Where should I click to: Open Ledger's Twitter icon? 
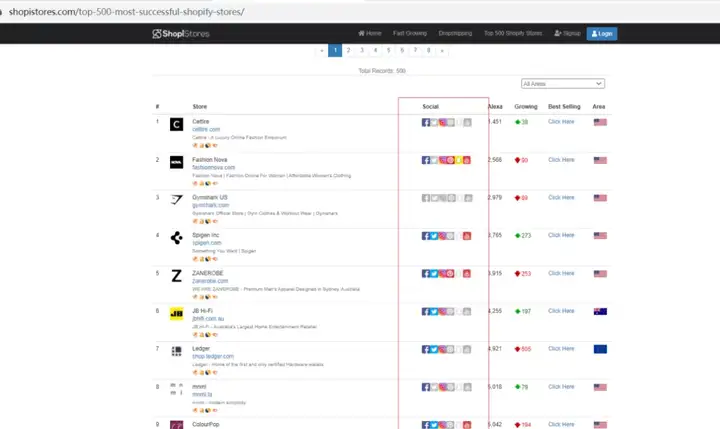click(x=434, y=349)
